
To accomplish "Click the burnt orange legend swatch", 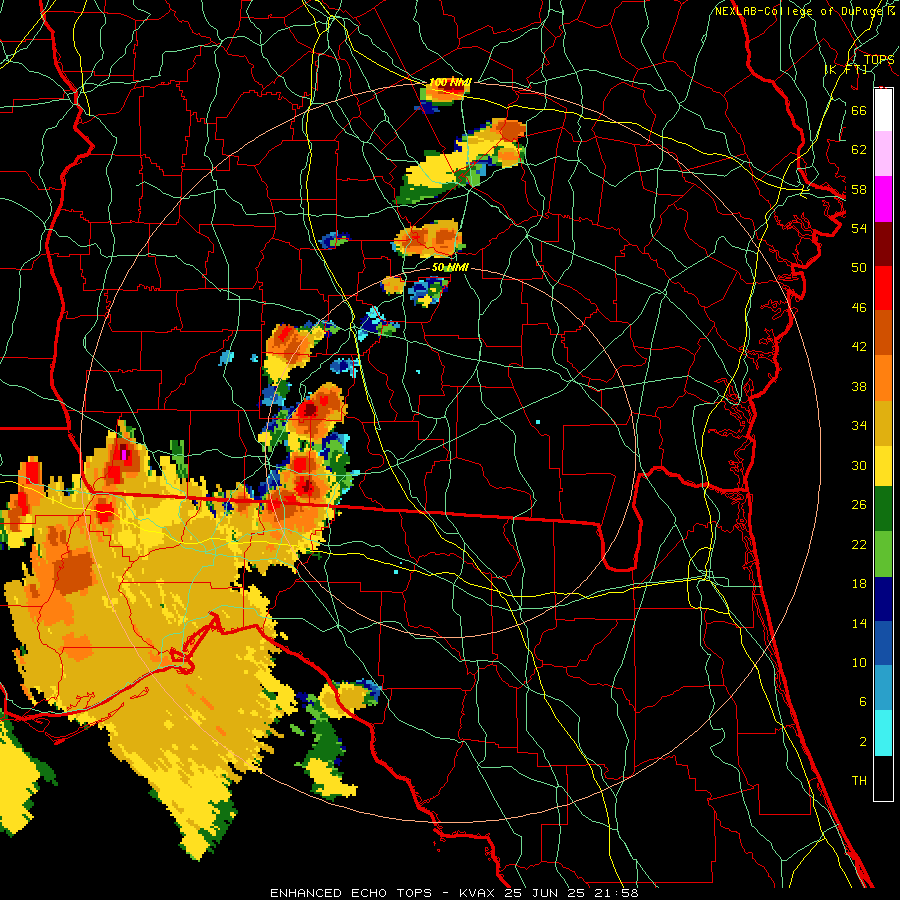I will [x=883, y=332].
